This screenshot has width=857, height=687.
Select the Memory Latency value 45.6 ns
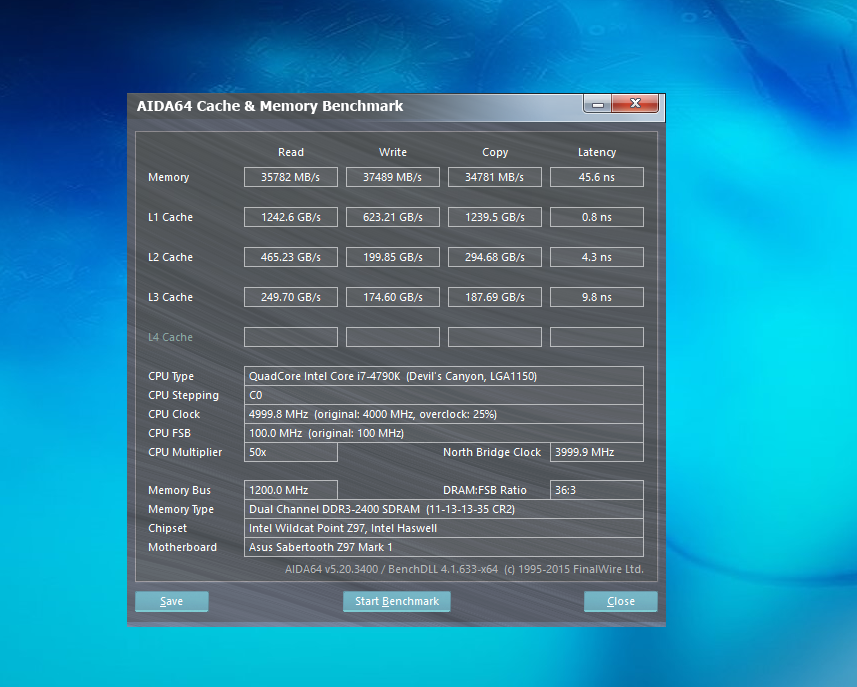597,177
